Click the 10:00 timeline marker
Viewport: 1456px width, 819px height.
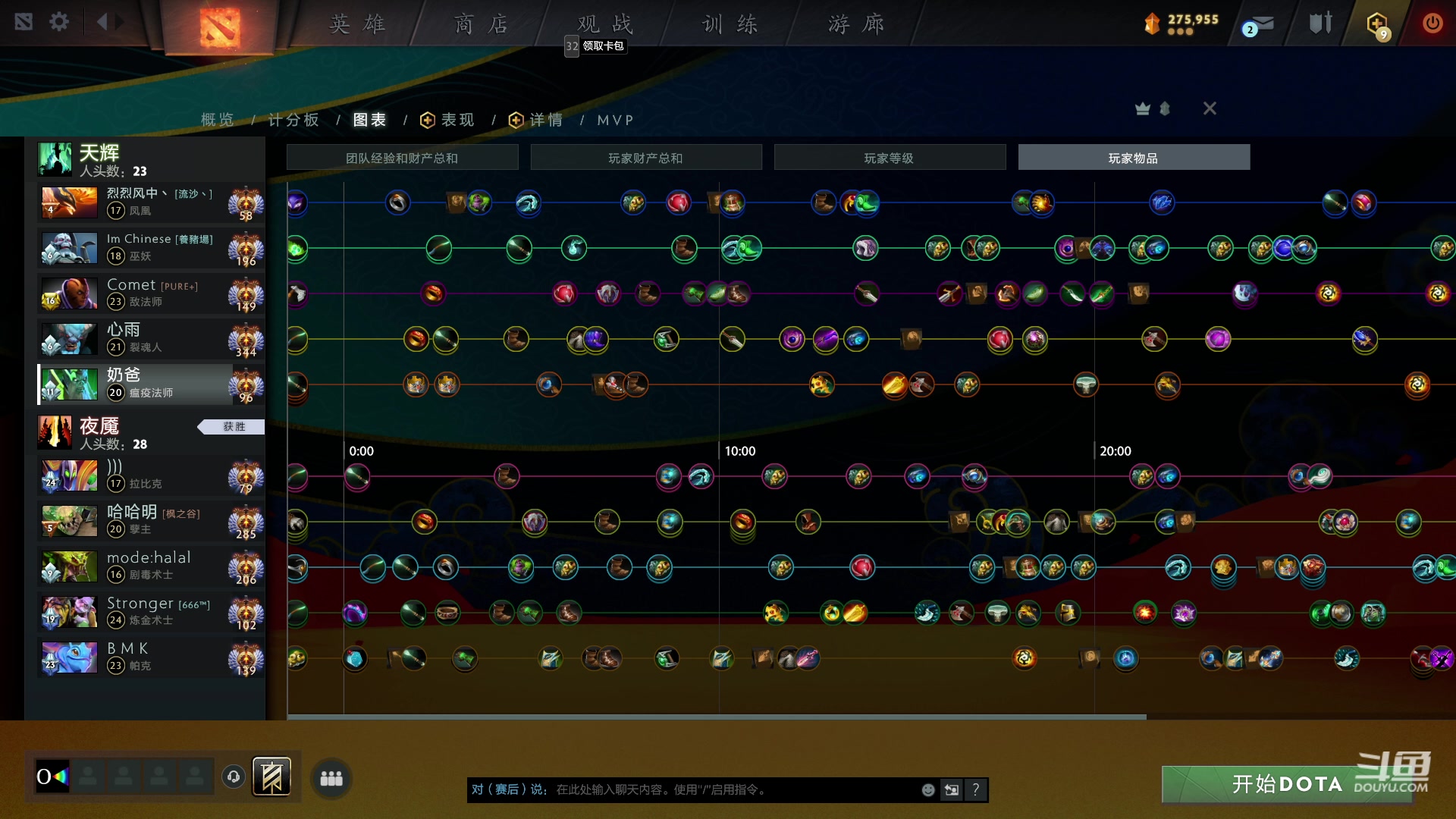[x=740, y=451]
